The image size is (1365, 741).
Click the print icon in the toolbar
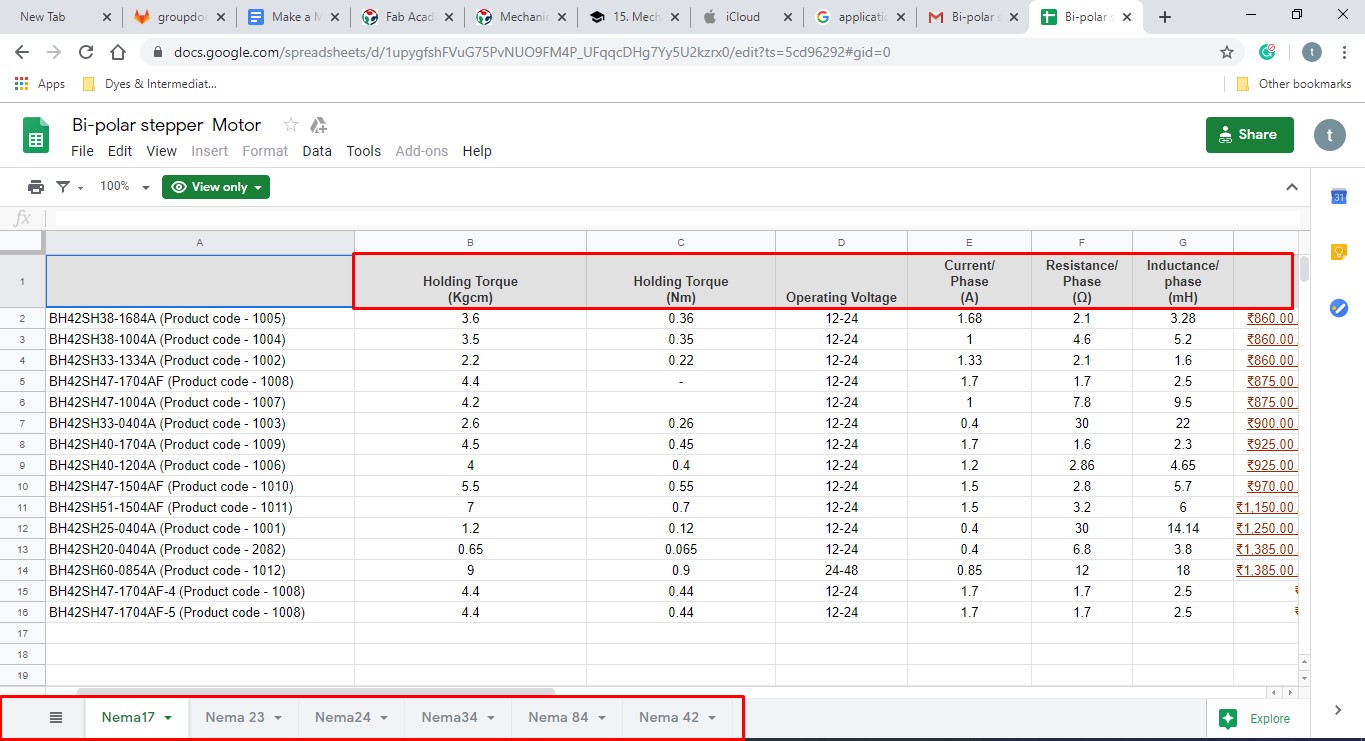[x=36, y=187]
